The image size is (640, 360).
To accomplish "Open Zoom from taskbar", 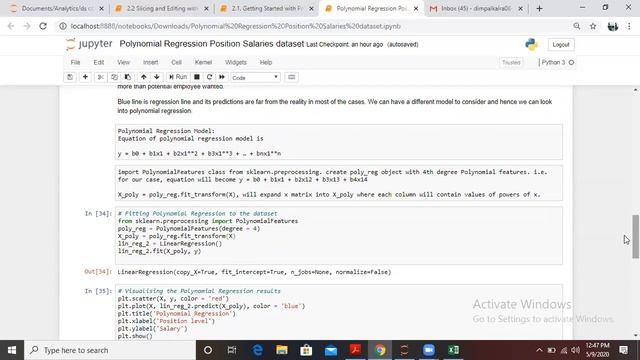I will 429,350.
